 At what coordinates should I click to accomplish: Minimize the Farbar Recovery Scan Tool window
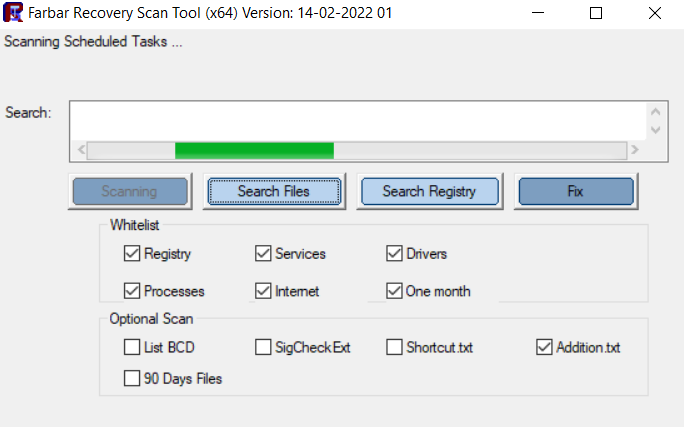coord(538,13)
